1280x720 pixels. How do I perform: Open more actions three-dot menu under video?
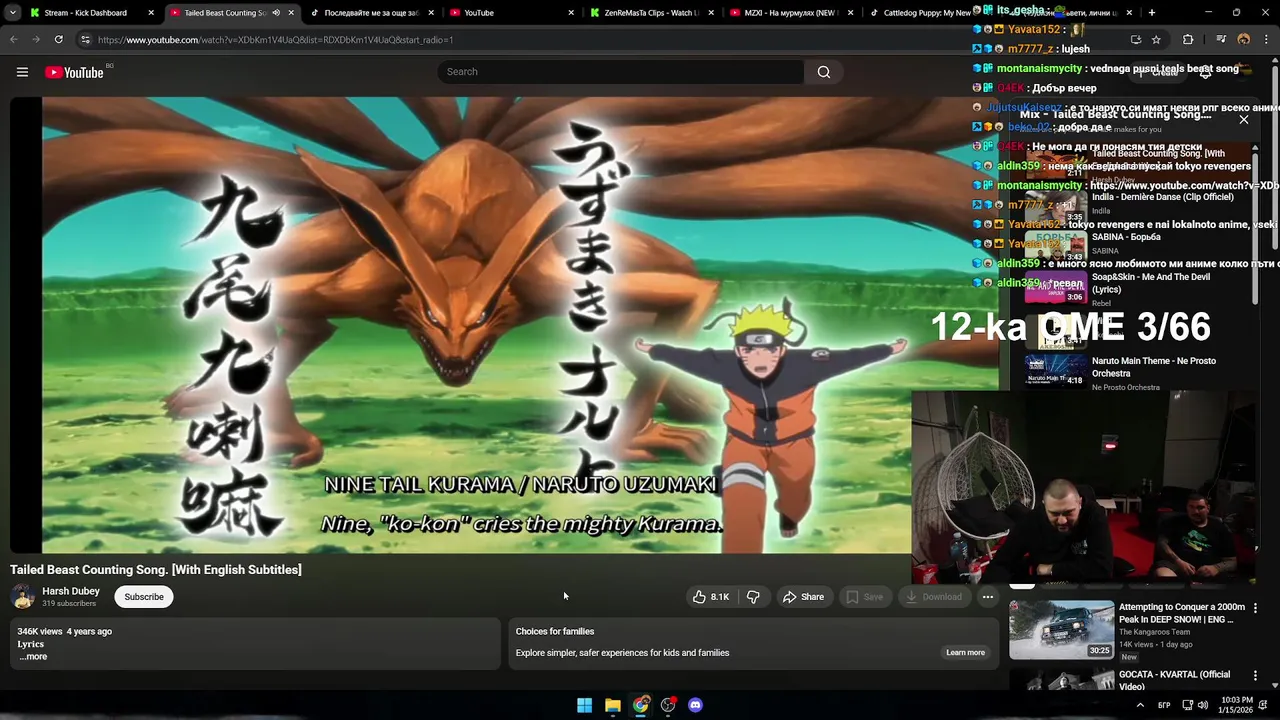click(987, 597)
